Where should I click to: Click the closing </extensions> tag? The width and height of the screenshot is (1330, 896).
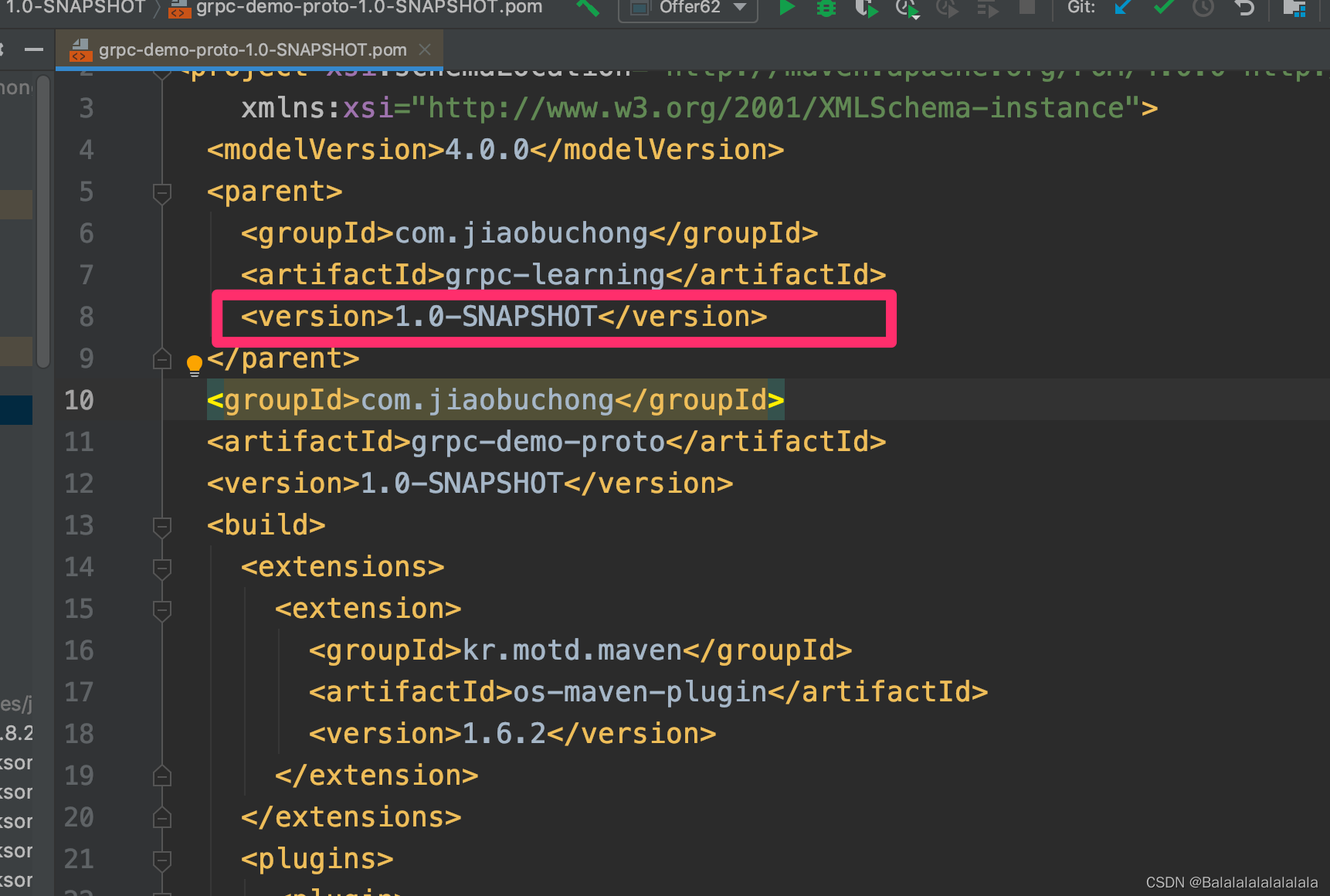[x=351, y=817]
